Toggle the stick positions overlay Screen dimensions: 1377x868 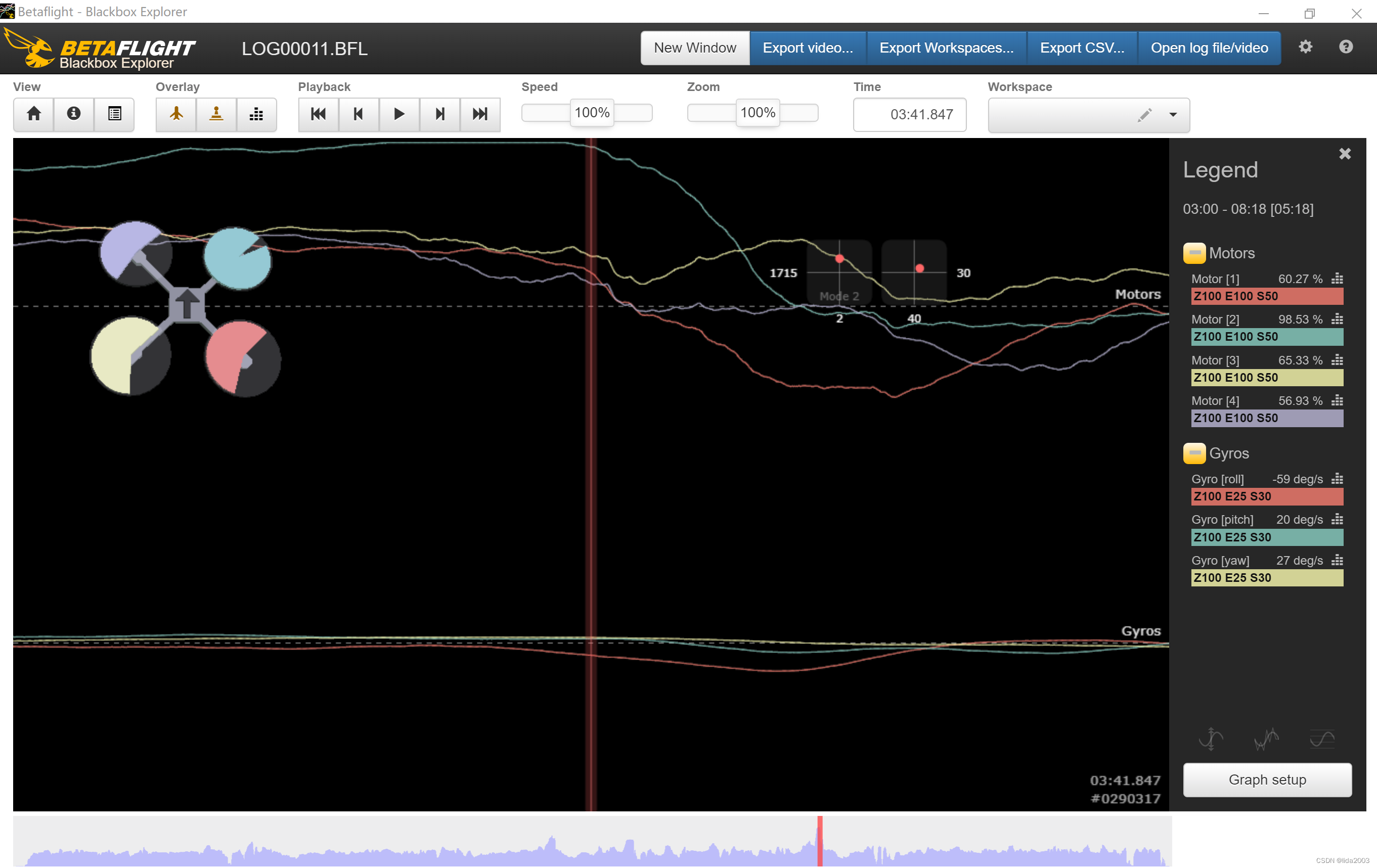coord(216,114)
